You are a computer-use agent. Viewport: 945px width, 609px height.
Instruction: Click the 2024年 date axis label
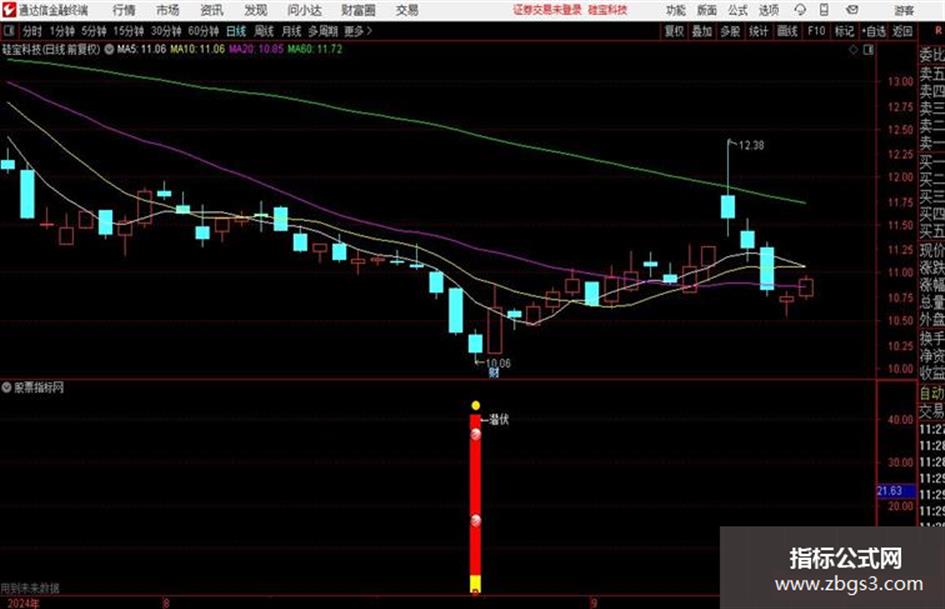[x=24, y=603]
